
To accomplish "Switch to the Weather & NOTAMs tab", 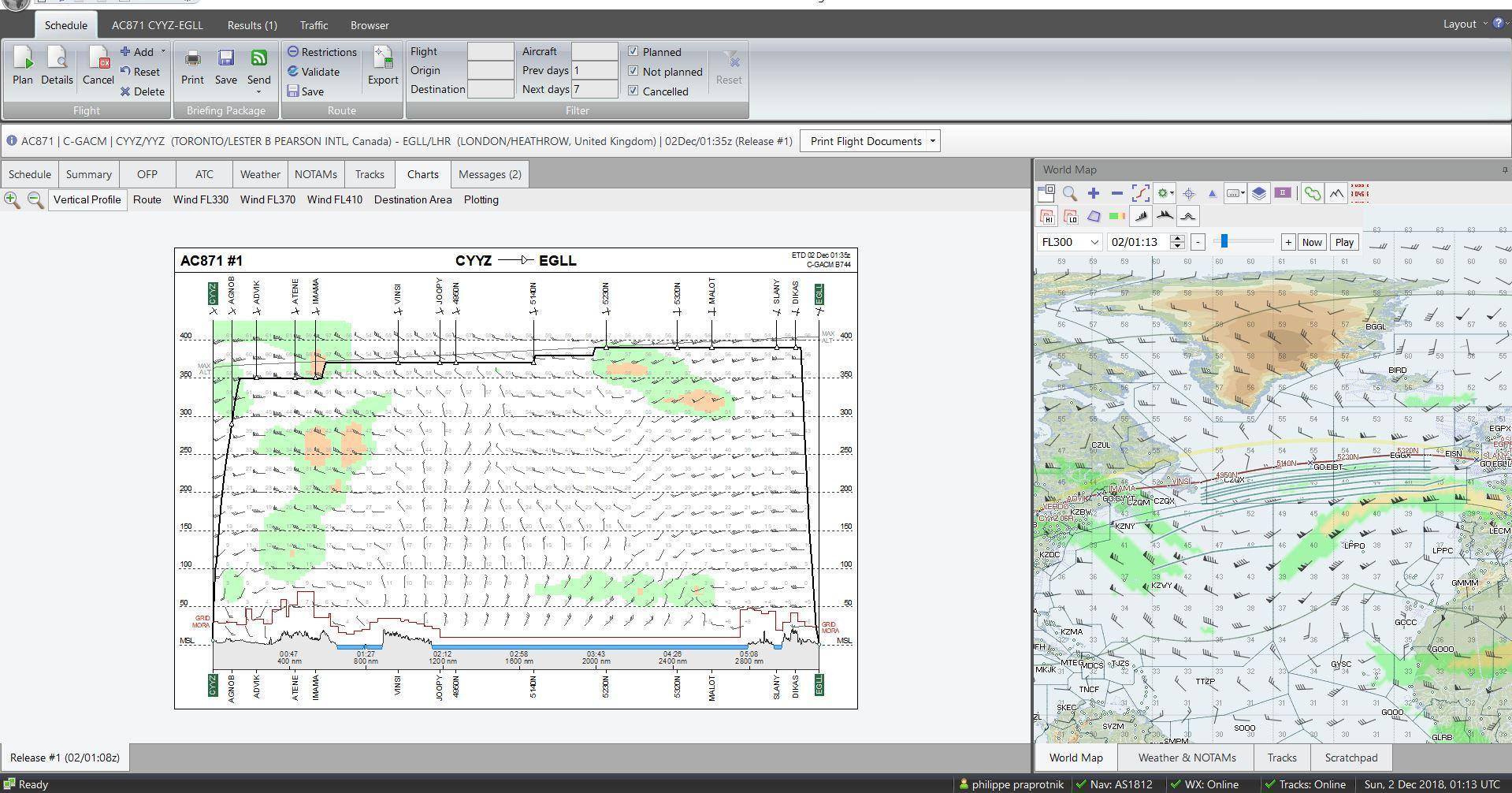I will pyautogui.click(x=1185, y=758).
